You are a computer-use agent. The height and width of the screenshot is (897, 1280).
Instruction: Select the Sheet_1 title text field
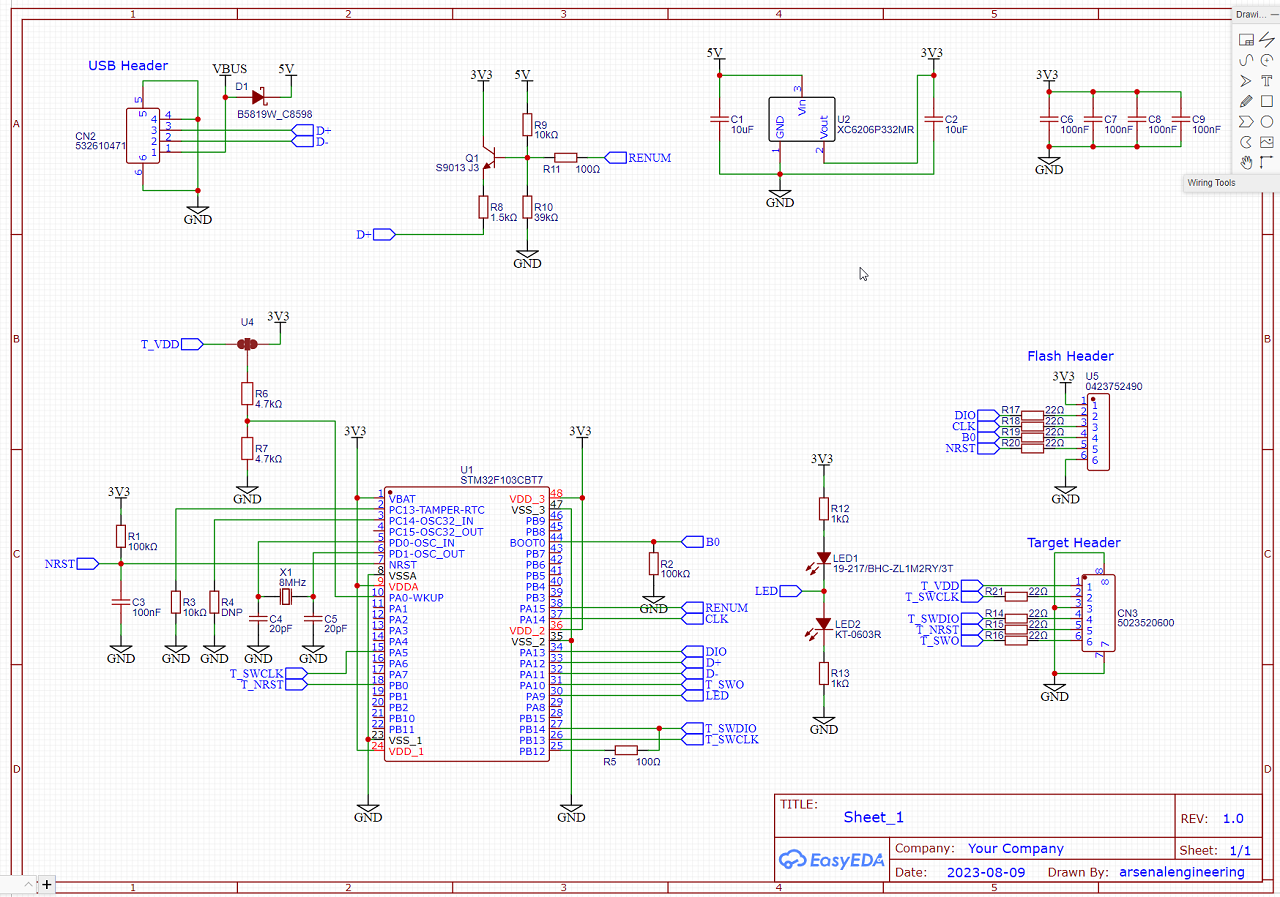[x=873, y=817]
